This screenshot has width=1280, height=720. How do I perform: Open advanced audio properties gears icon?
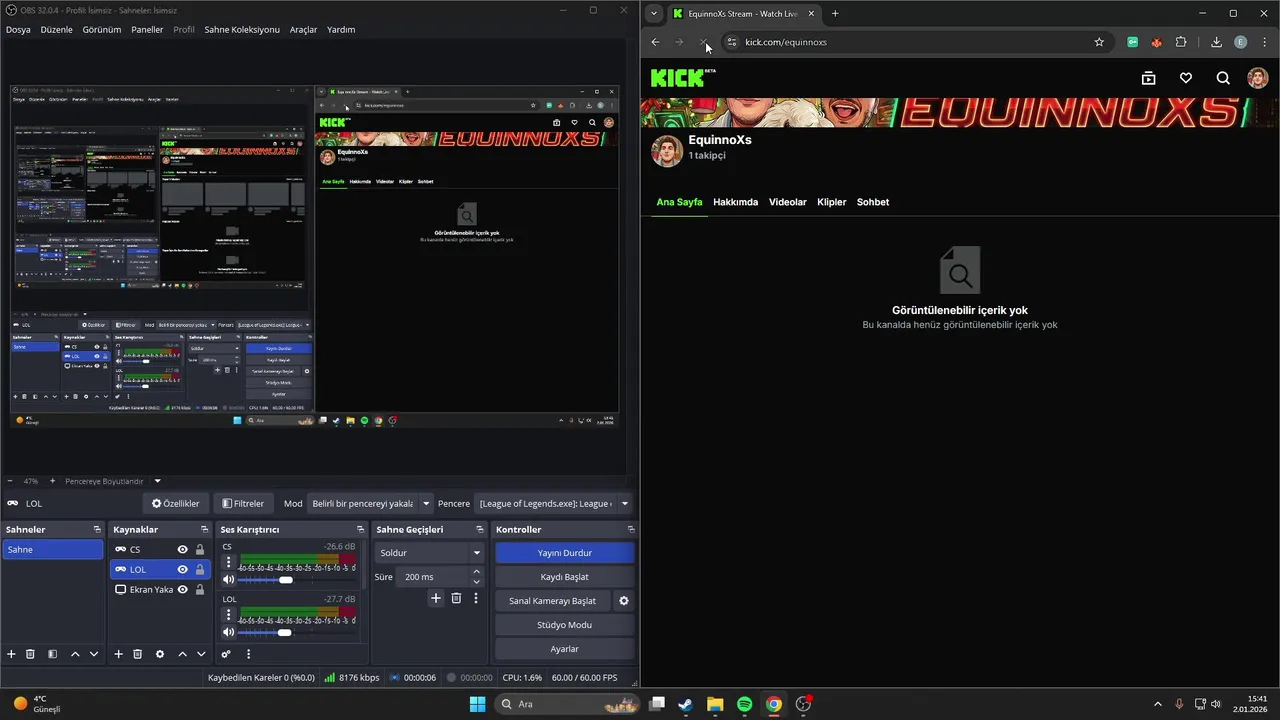(226, 654)
